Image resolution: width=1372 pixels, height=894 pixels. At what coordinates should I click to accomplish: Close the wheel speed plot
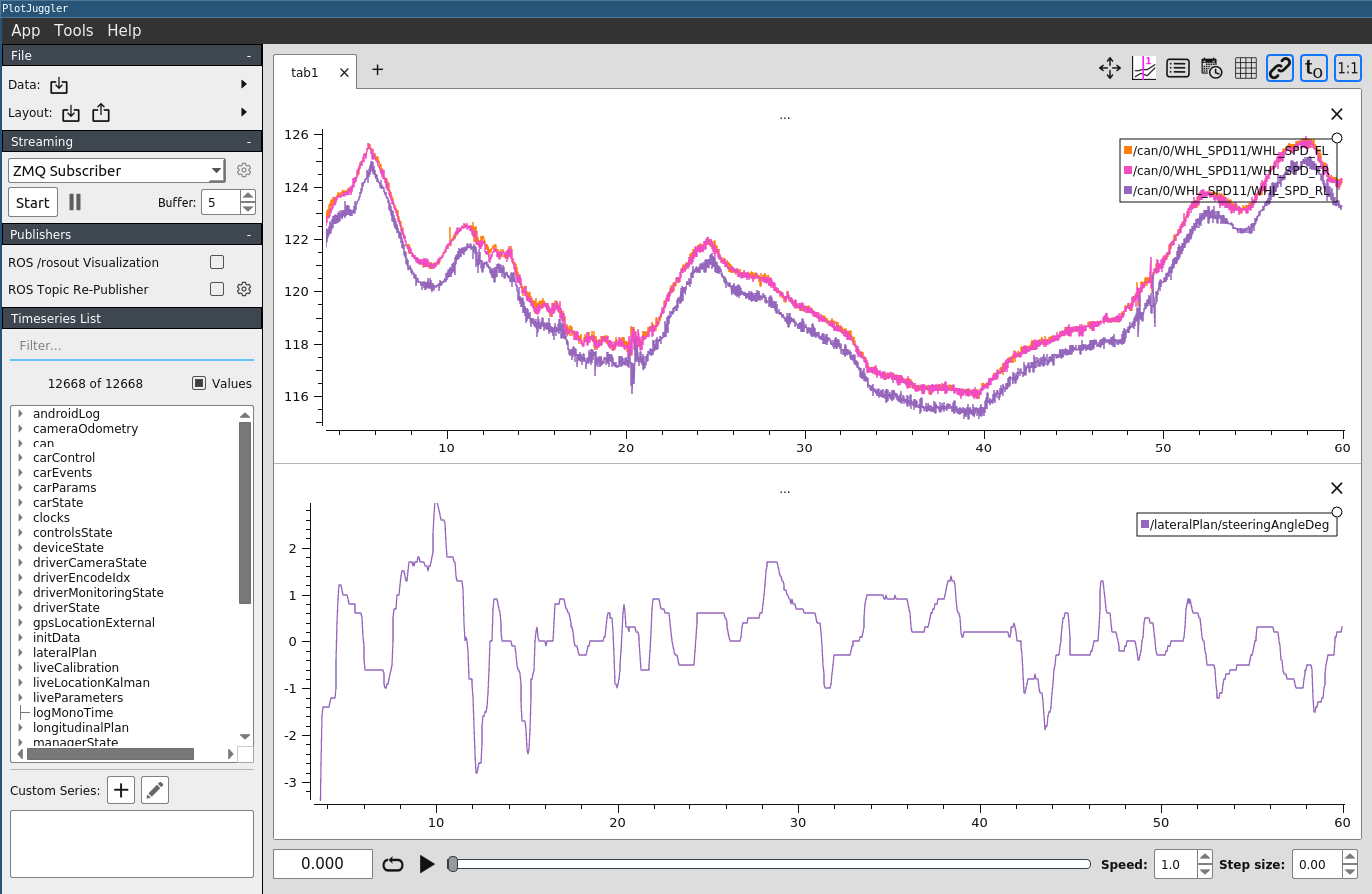1337,114
